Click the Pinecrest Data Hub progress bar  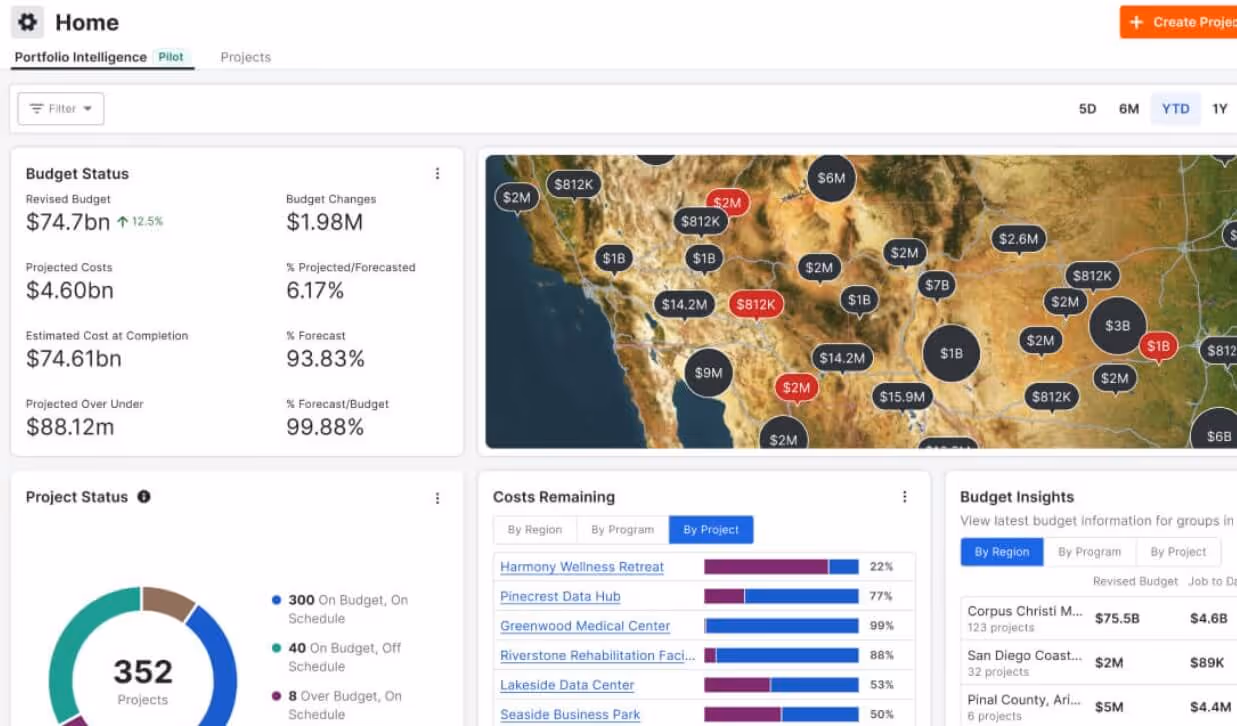(x=781, y=596)
